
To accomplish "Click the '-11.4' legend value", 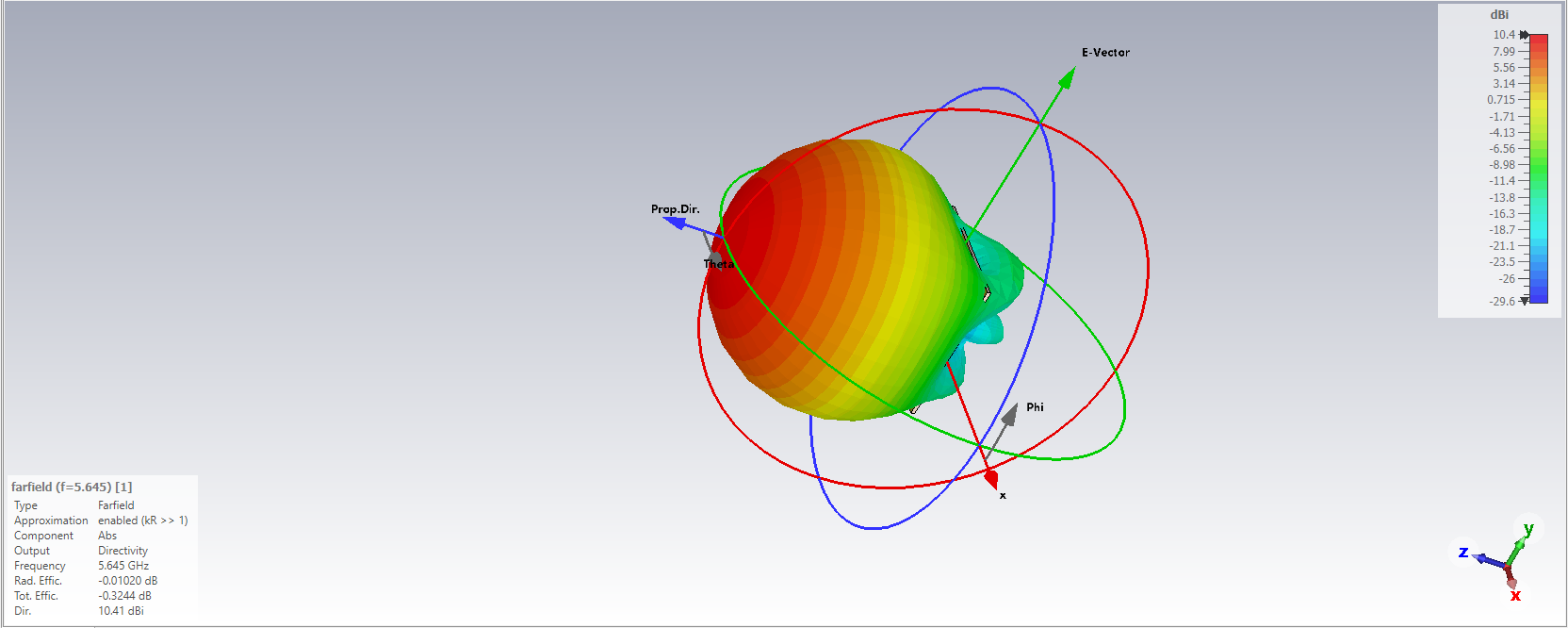I will tap(1502, 181).
